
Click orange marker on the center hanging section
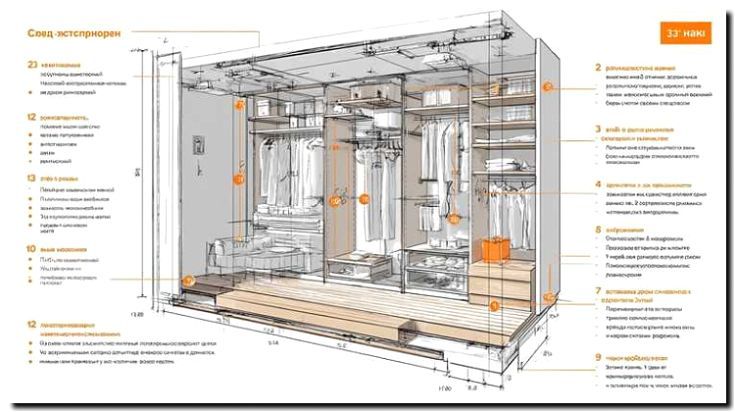click(365, 198)
